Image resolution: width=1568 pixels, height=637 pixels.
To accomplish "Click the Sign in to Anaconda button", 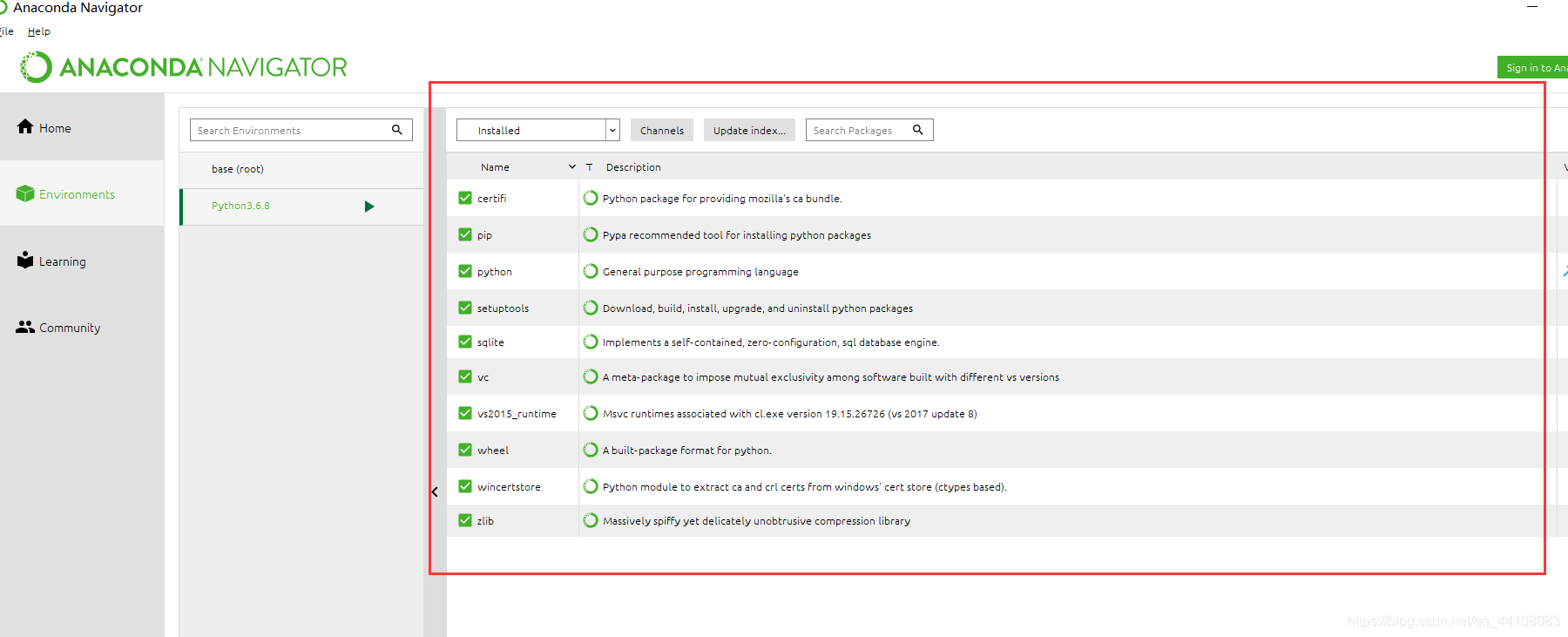I will [1533, 67].
